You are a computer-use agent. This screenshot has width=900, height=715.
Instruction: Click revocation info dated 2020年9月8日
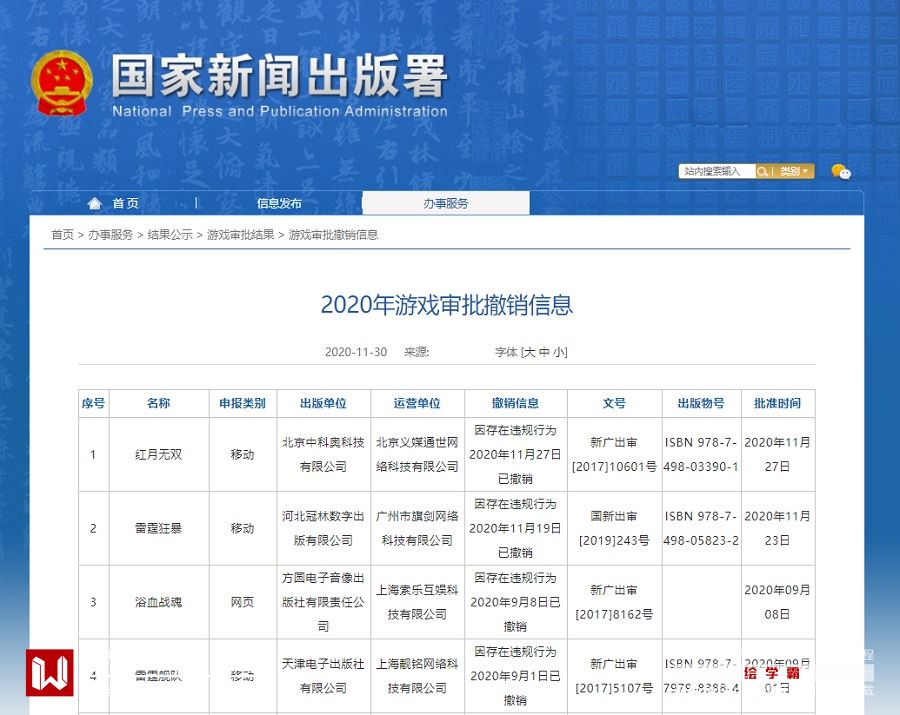coord(515,603)
